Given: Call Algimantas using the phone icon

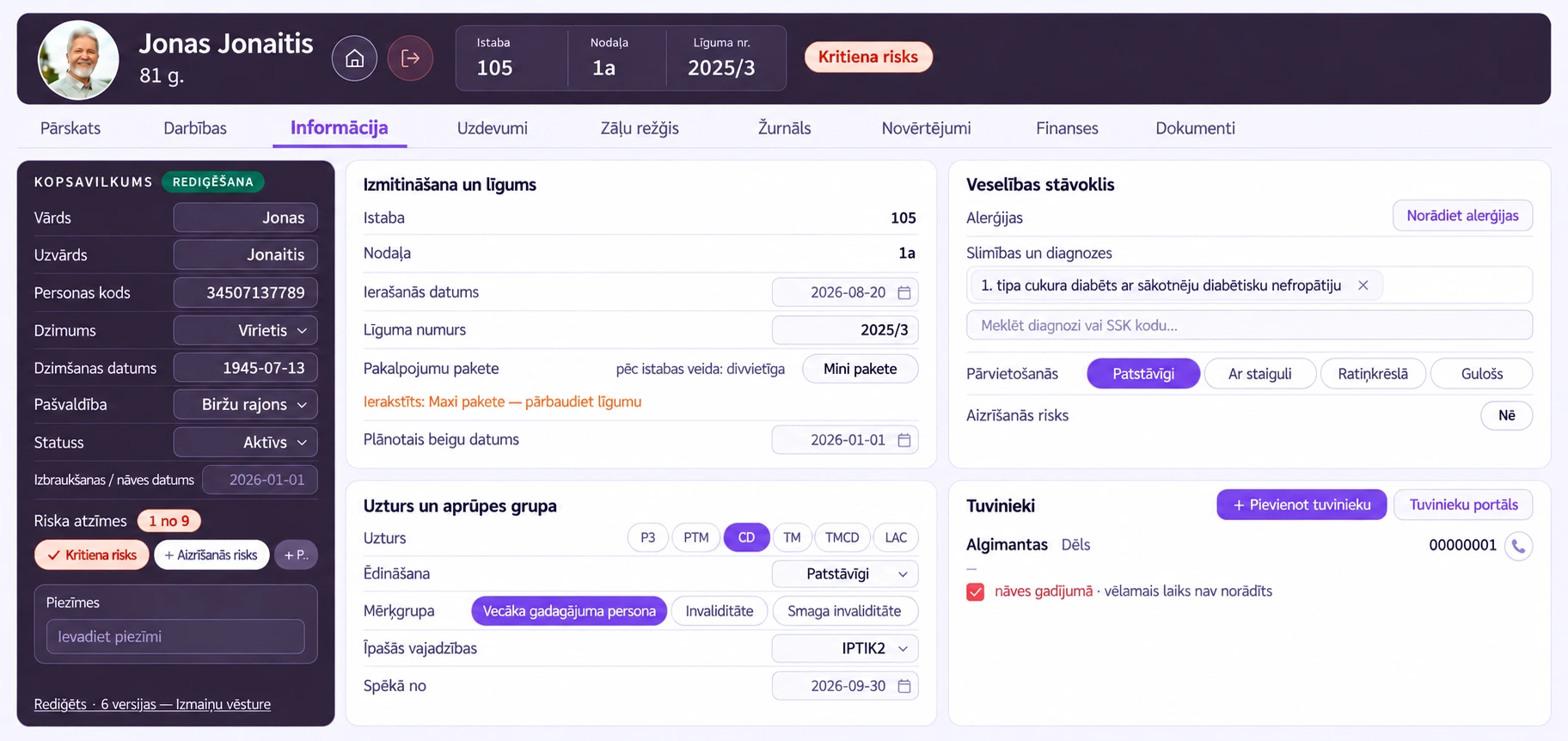Looking at the screenshot, I should tap(1518, 546).
